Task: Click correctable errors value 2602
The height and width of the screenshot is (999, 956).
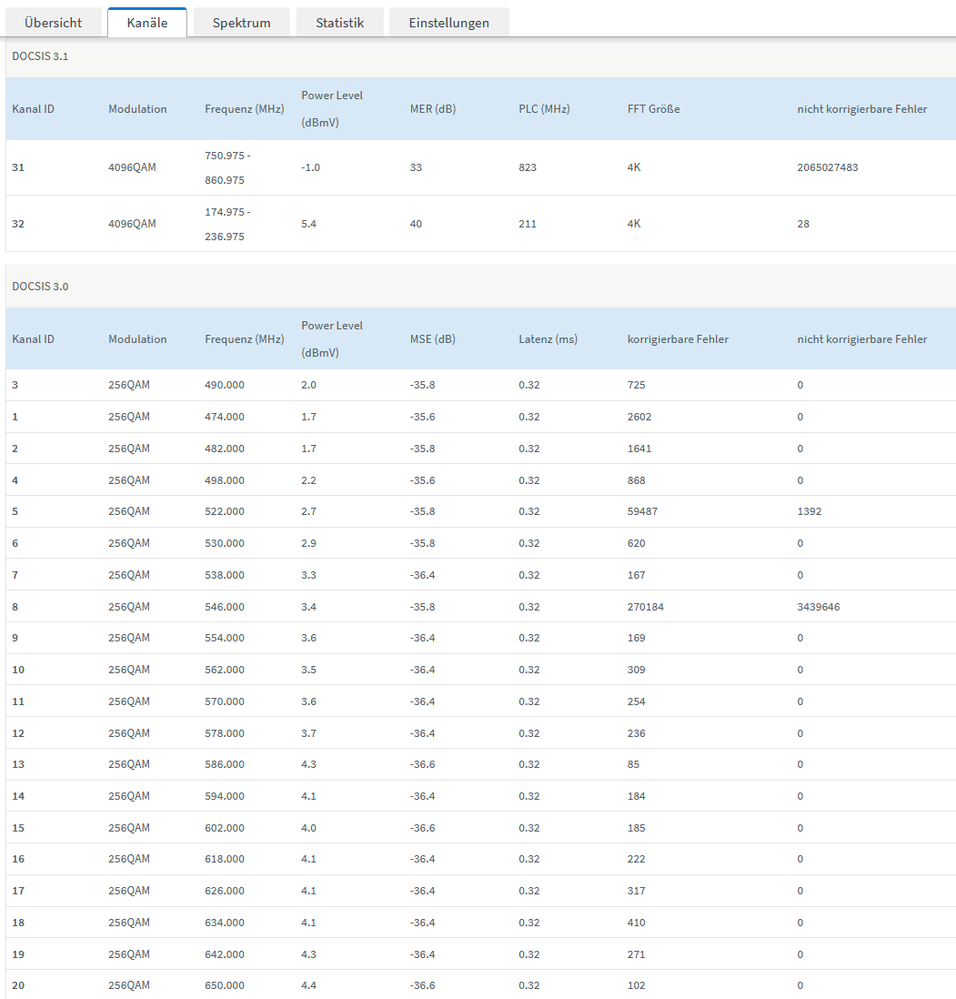Action: click(x=639, y=417)
